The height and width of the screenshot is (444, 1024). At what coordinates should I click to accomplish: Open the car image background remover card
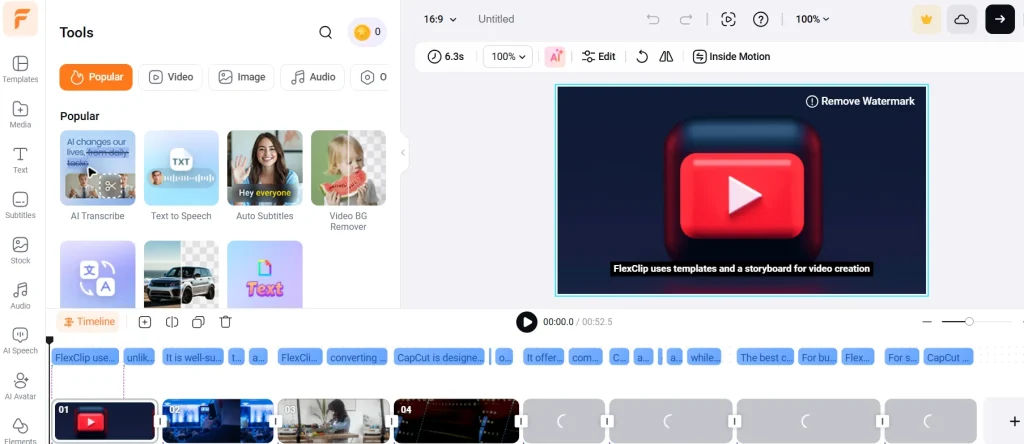pyautogui.click(x=181, y=274)
